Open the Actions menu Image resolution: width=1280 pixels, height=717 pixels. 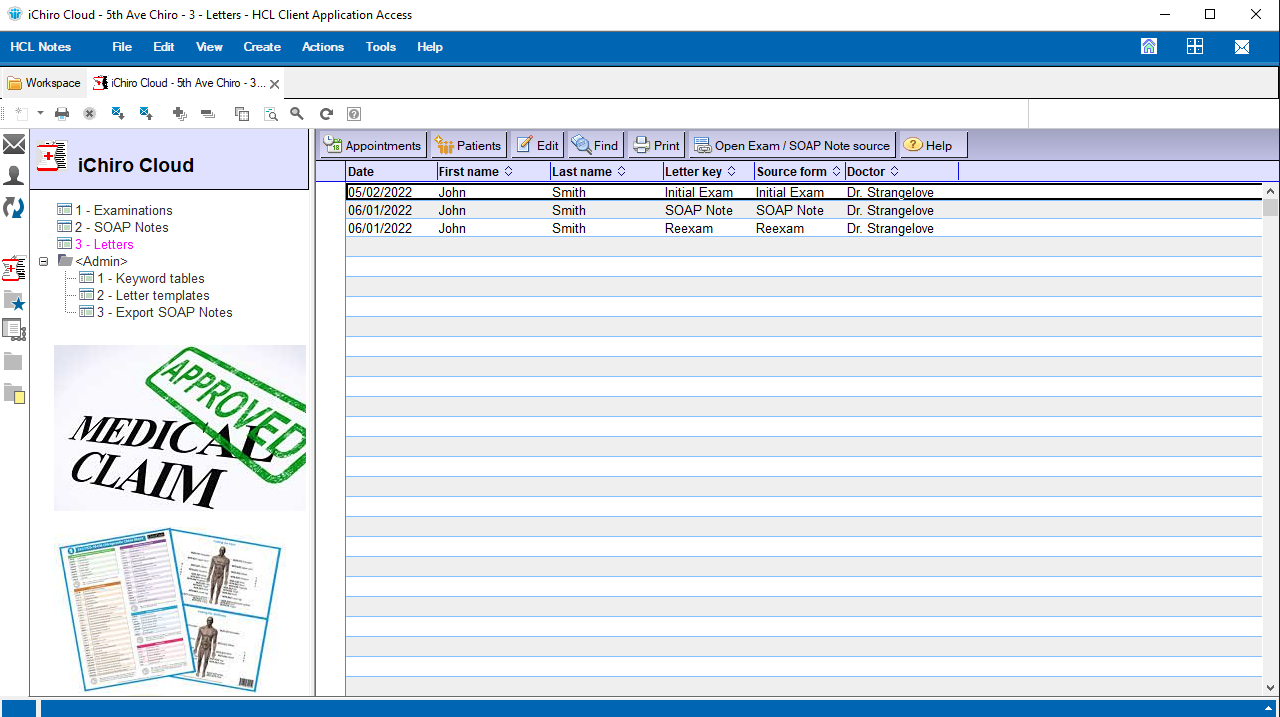point(322,47)
